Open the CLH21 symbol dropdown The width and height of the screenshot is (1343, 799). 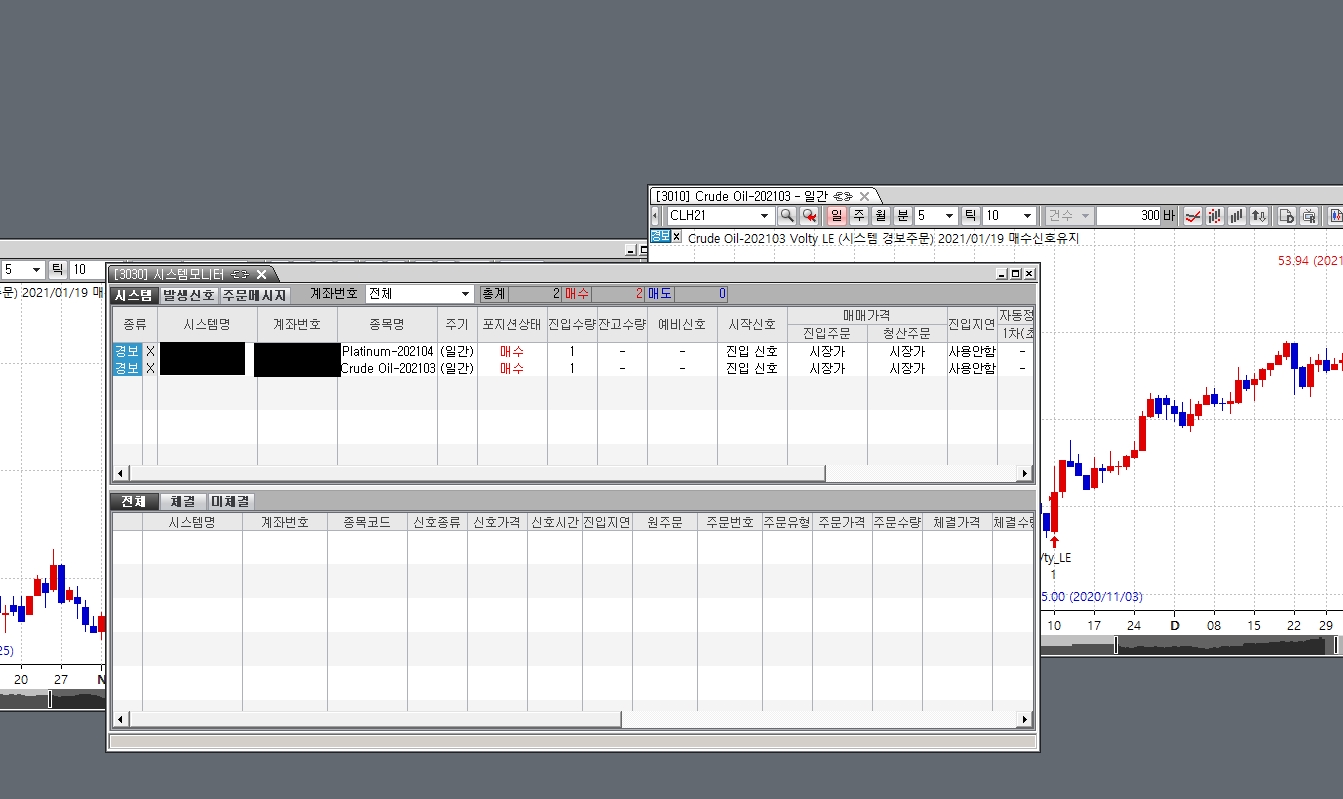tap(764, 216)
